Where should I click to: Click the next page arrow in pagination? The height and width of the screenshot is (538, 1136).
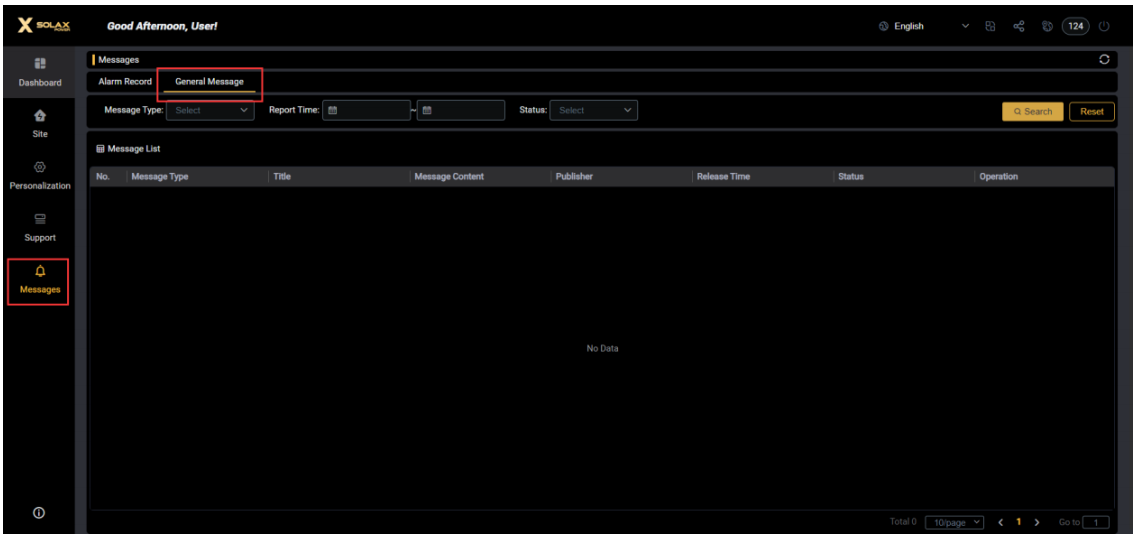click(x=1037, y=522)
